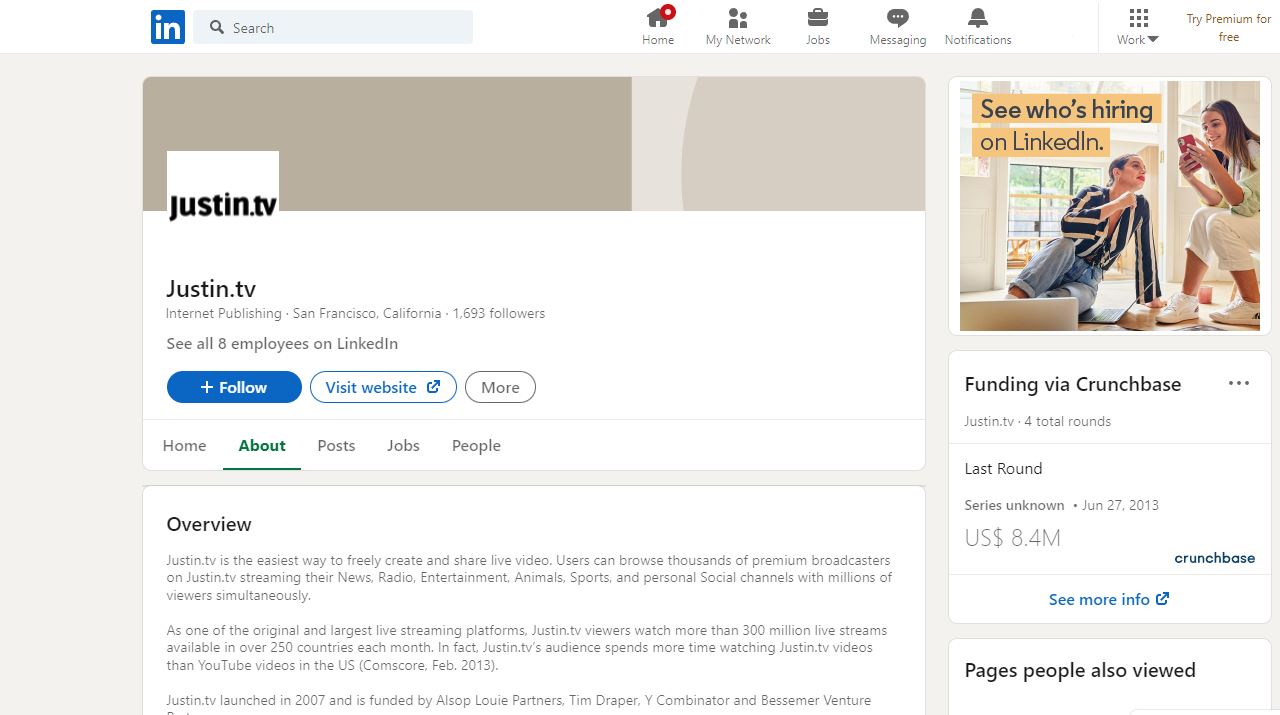This screenshot has width=1280, height=715.
Task: Click Series unknown round text
Action: (1014, 505)
